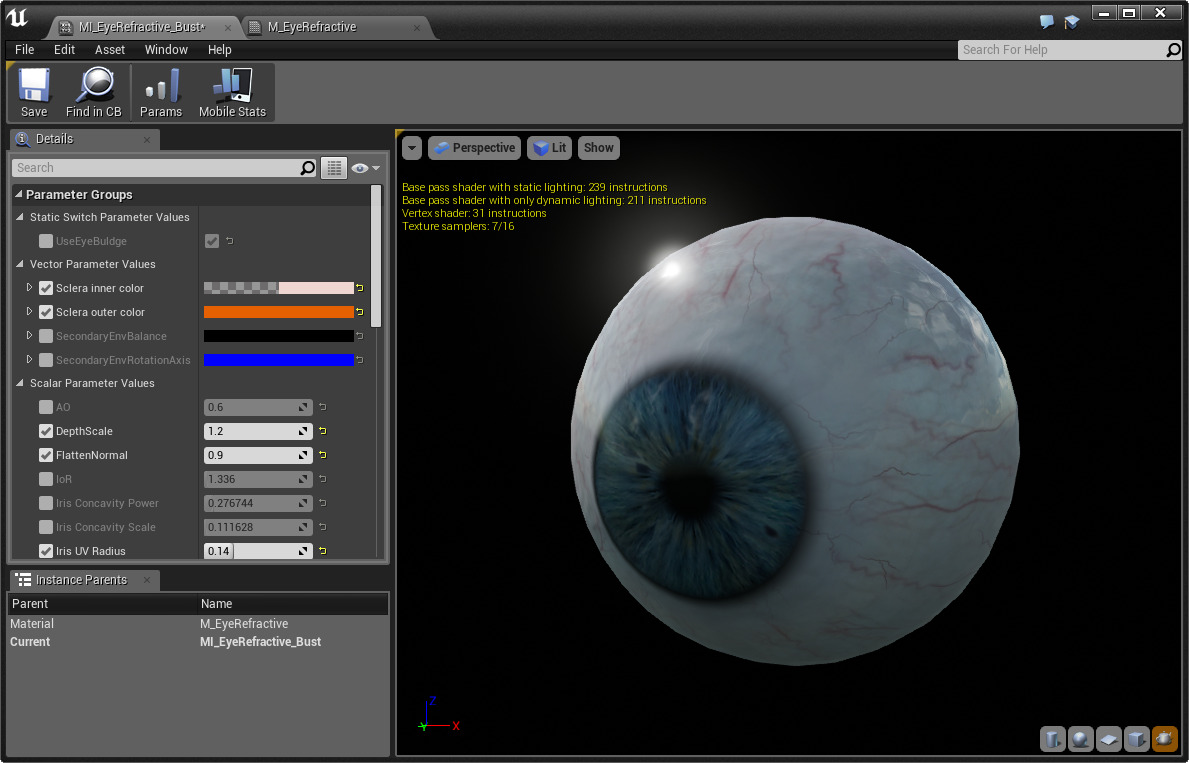This screenshot has height=763, width=1189.
Task: Click the plane preview mesh icon
Action: 1108,739
